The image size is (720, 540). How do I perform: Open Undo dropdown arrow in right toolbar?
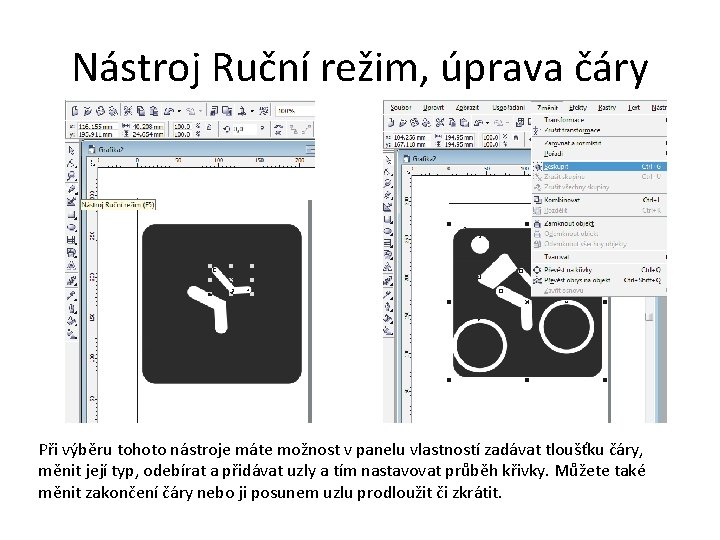click(x=487, y=123)
